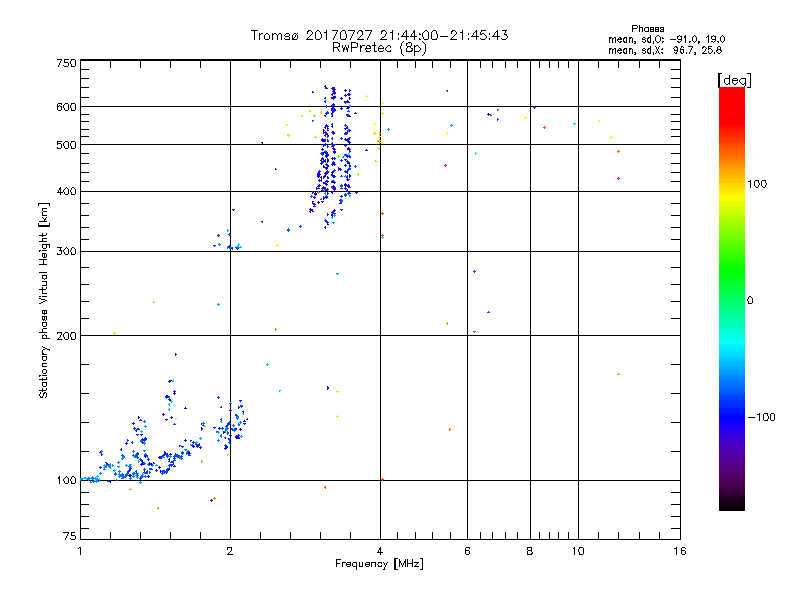Click the y-axis tick label '300'
The image size is (800, 600).
coord(66,252)
